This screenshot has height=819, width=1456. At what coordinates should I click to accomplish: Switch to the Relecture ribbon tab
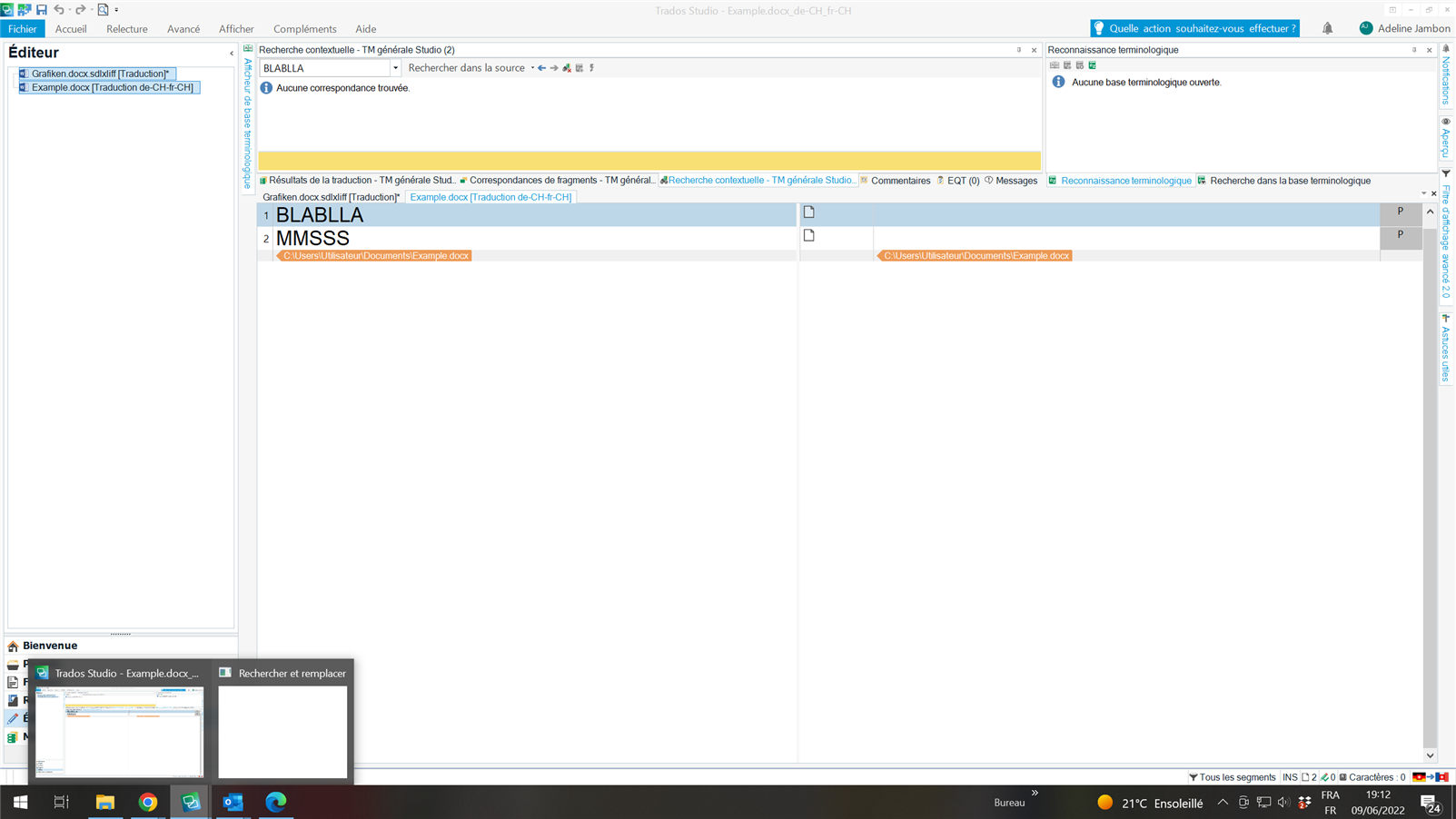coord(127,29)
